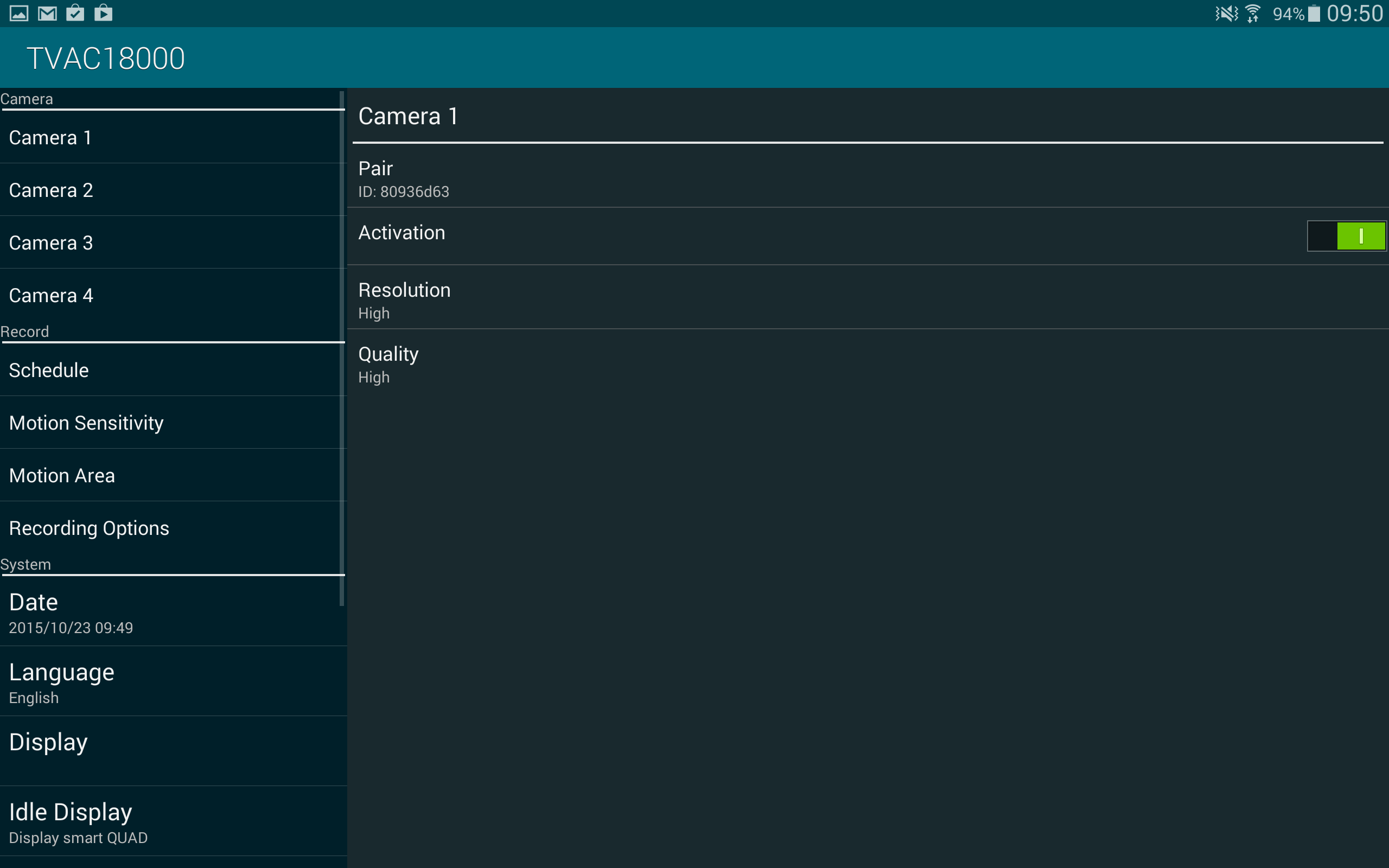Open the Idle Display setting
This screenshot has height=868, width=1389.
coord(173,821)
